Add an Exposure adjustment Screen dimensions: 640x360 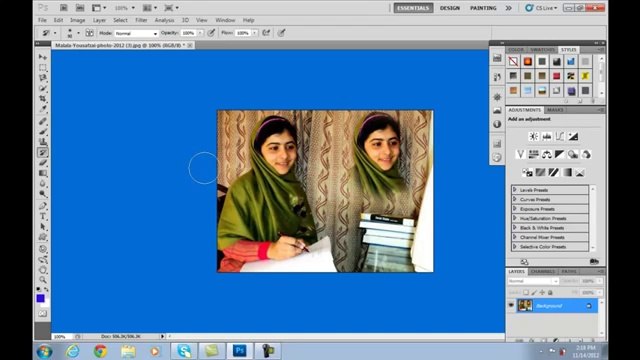coord(573,136)
